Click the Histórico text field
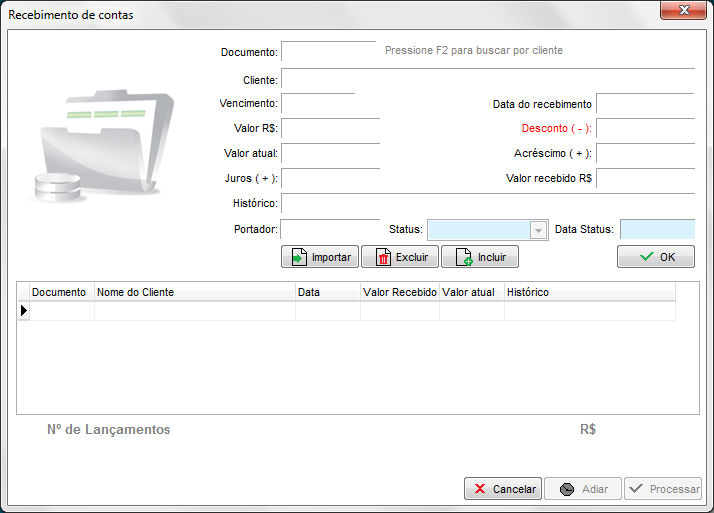 pyautogui.click(x=487, y=204)
